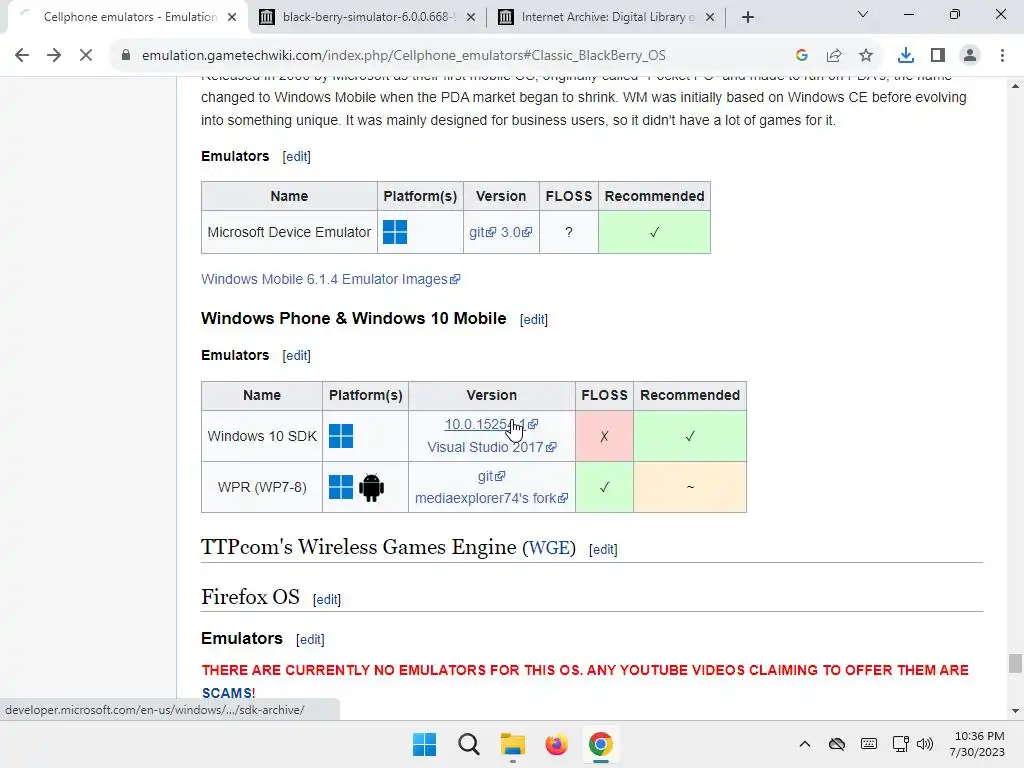
Task: Switch to black-berry-simulator tab
Action: point(366,17)
